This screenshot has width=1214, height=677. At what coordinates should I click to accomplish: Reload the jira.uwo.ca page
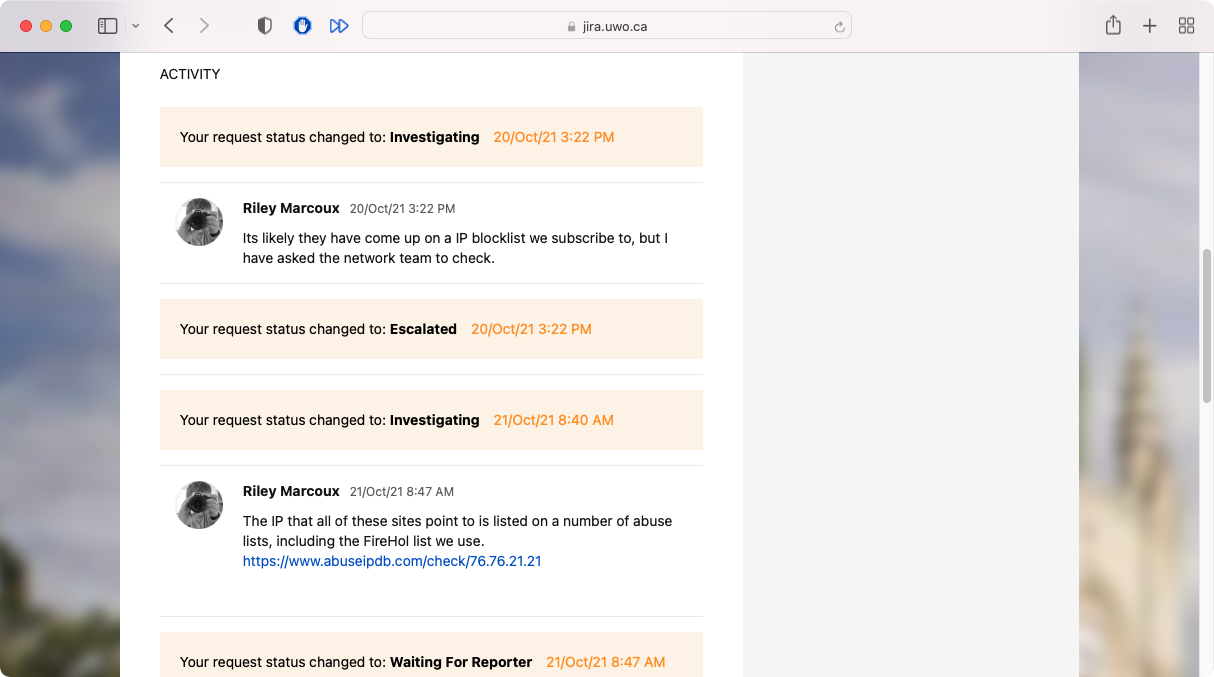click(840, 27)
